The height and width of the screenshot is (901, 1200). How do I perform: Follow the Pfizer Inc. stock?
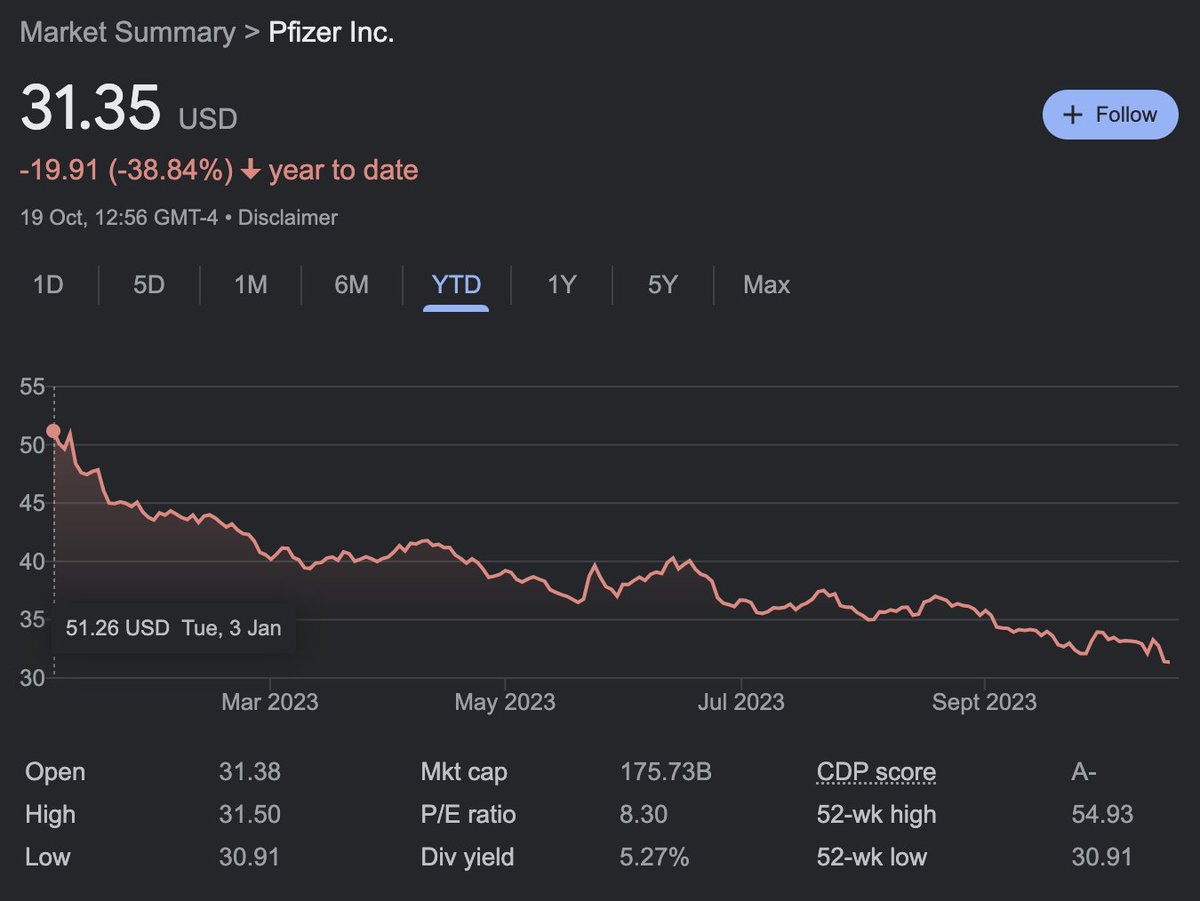coord(1110,115)
